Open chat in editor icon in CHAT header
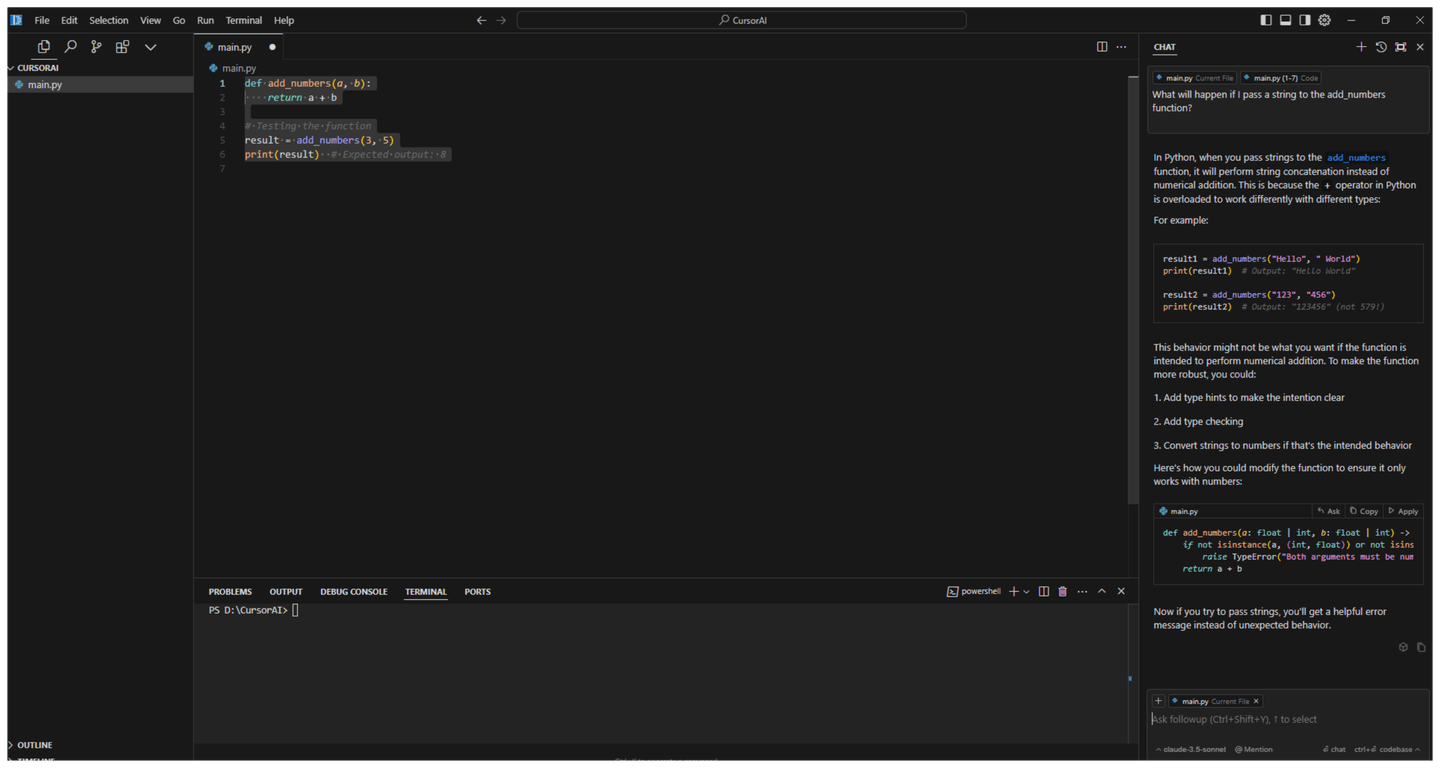 pos(1400,47)
